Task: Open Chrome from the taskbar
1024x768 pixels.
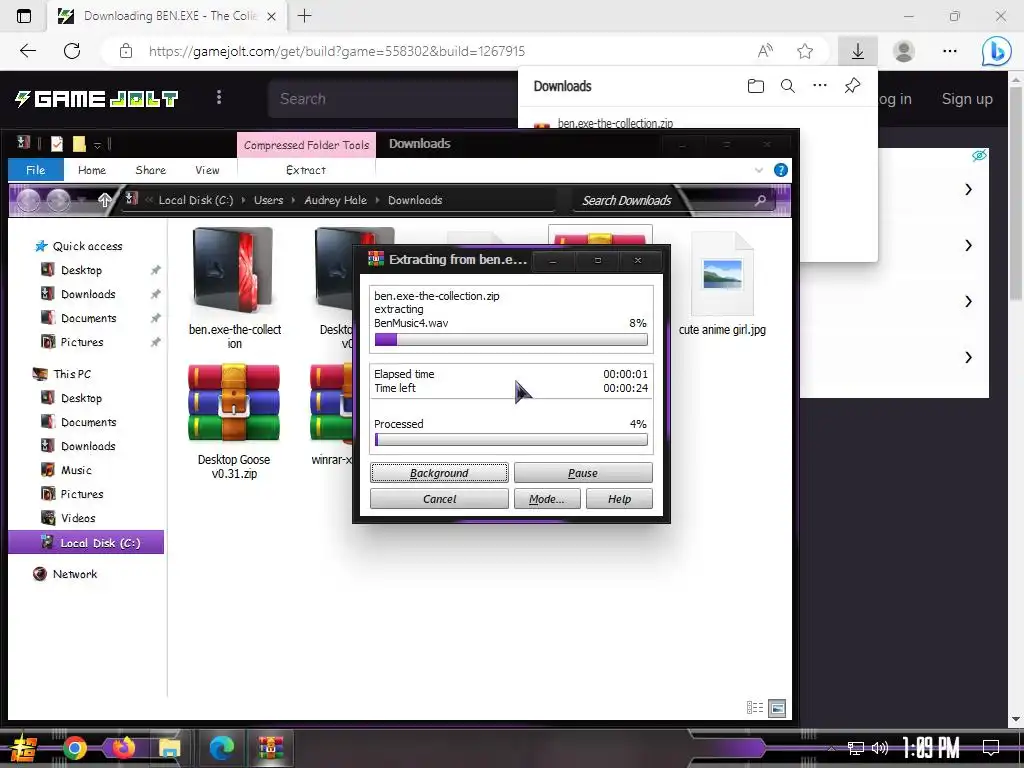Action: coord(74,748)
